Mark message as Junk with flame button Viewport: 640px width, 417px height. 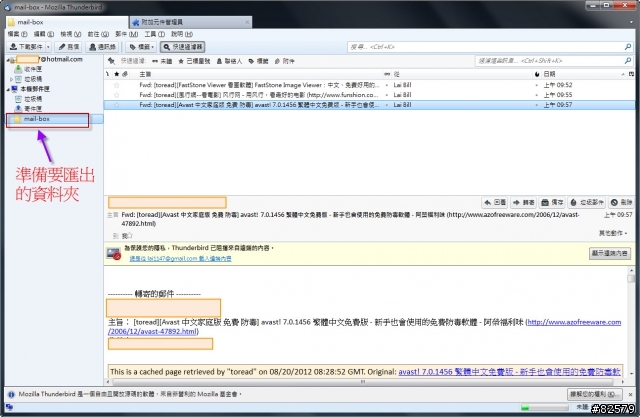[587, 202]
